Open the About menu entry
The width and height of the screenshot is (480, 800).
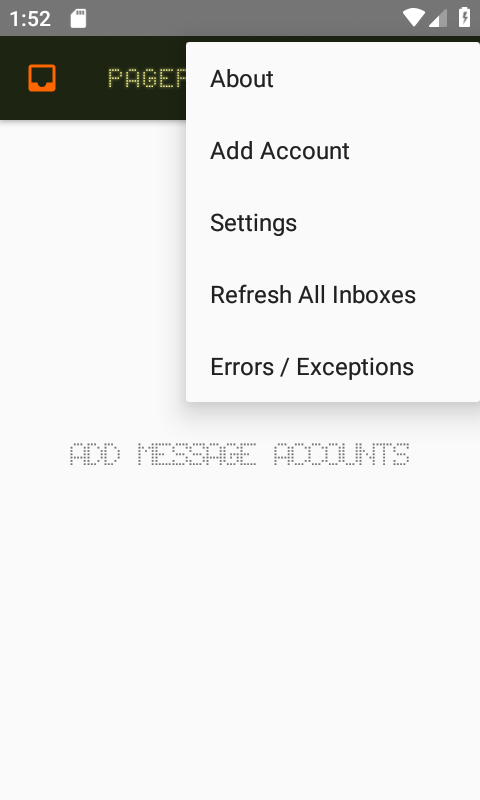(x=333, y=79)
